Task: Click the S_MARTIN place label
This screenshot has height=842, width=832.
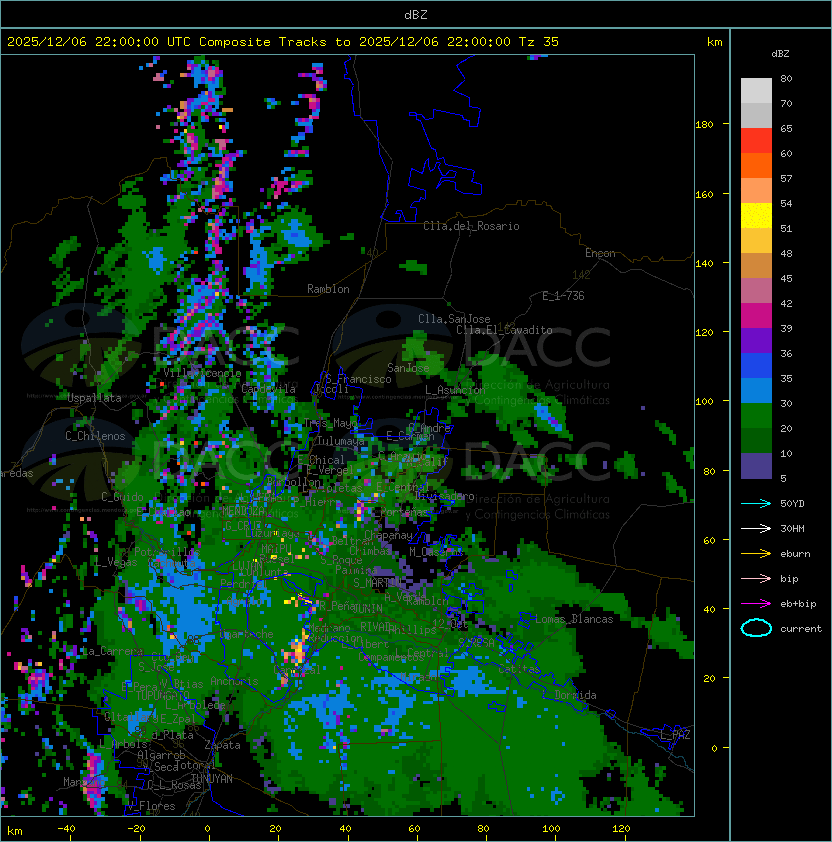Action: click(377, 582)
